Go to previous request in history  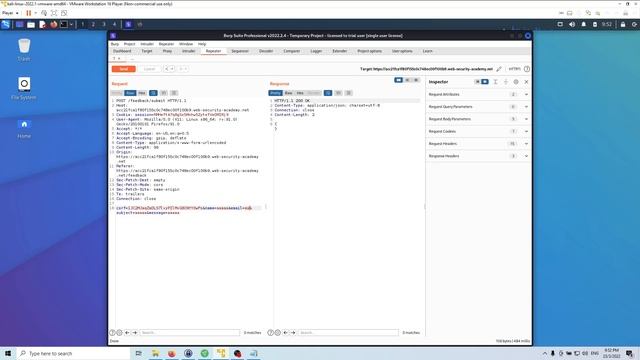point(167,69)
